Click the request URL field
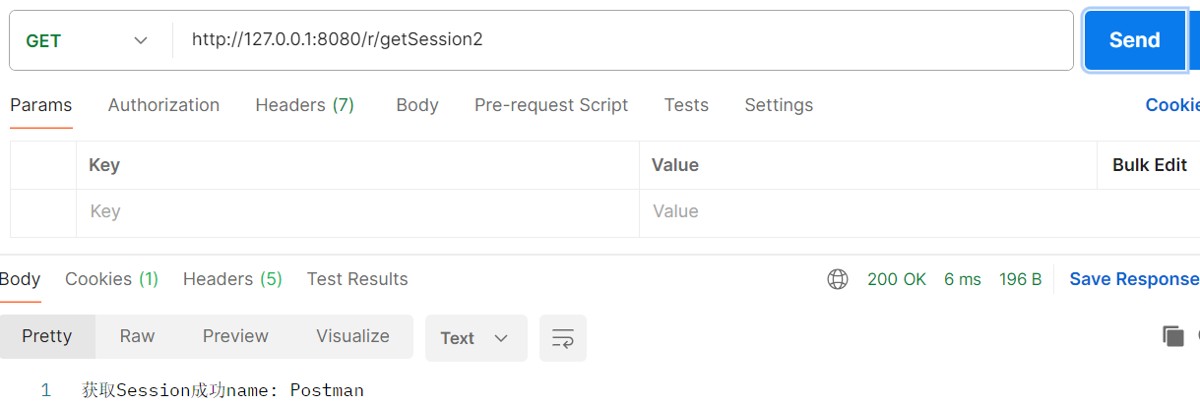 (620, 41)
